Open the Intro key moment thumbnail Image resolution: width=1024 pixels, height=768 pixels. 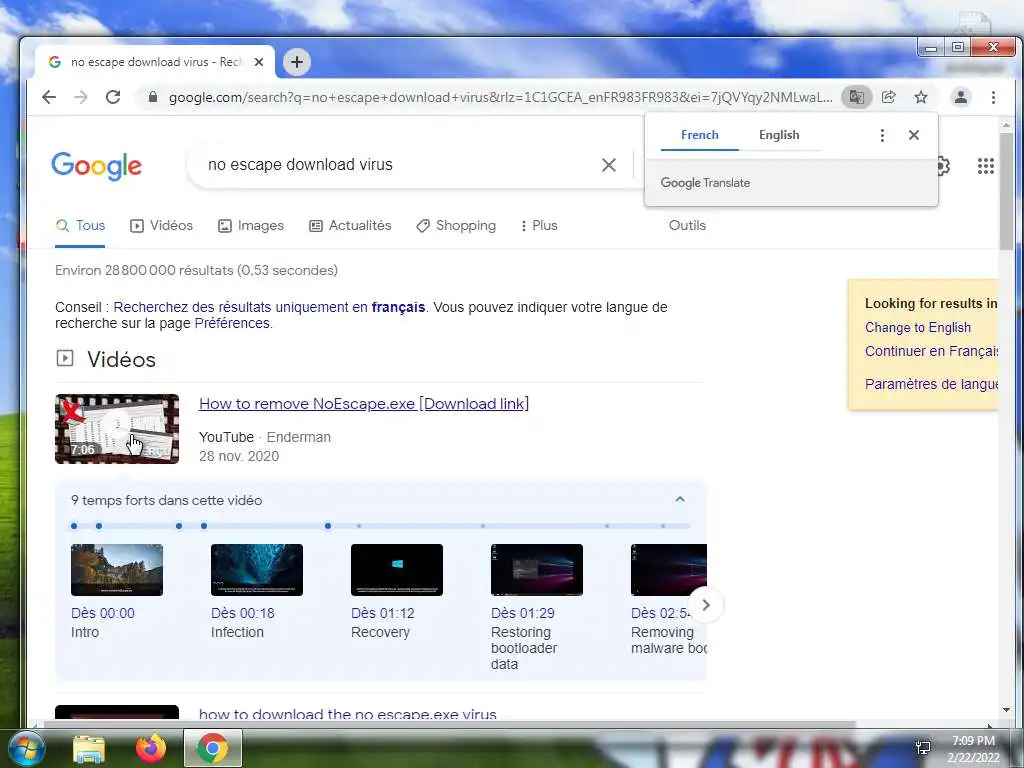point(117,569)
